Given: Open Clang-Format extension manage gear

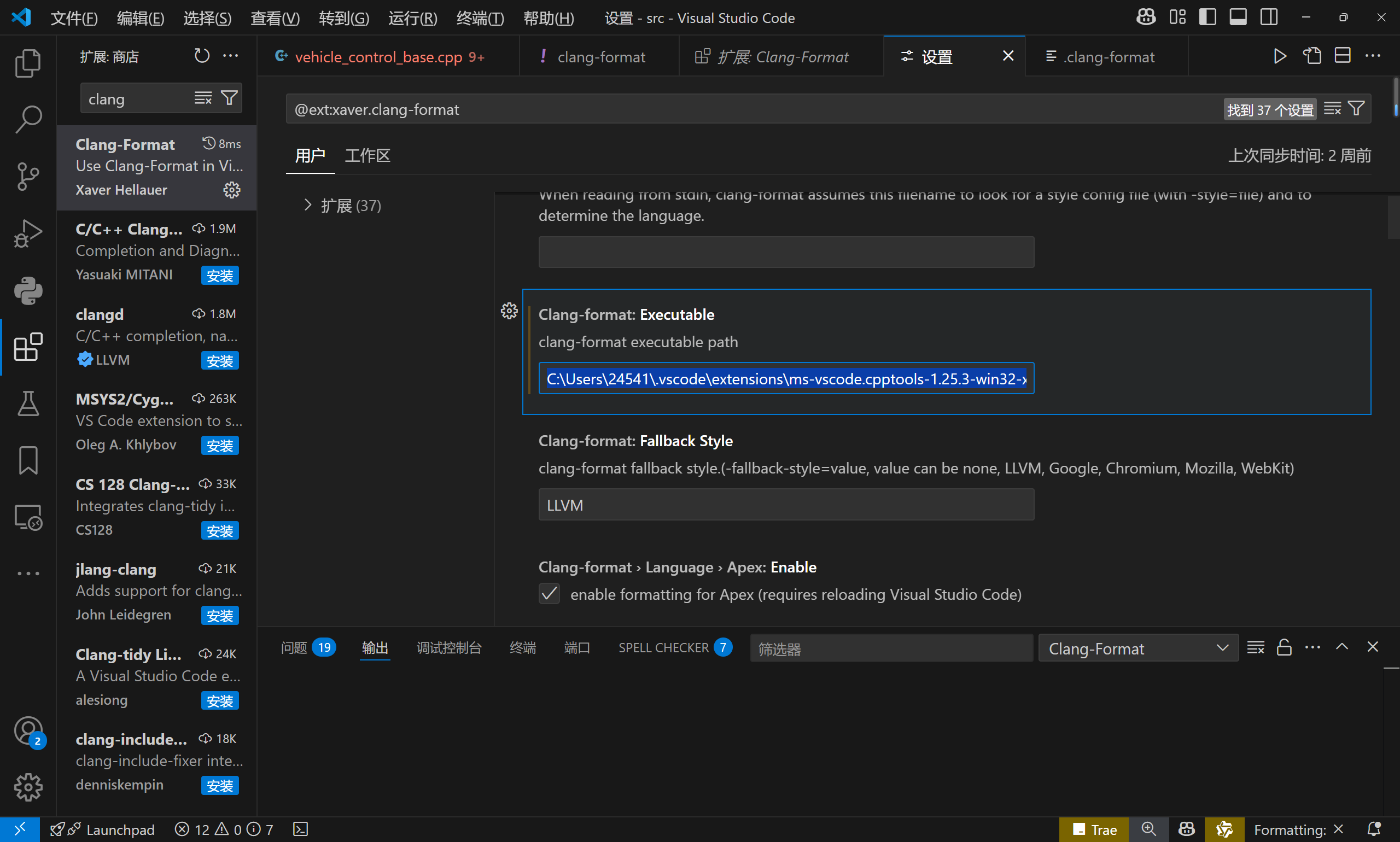Looking at the screenshot, I should [231, 190].
